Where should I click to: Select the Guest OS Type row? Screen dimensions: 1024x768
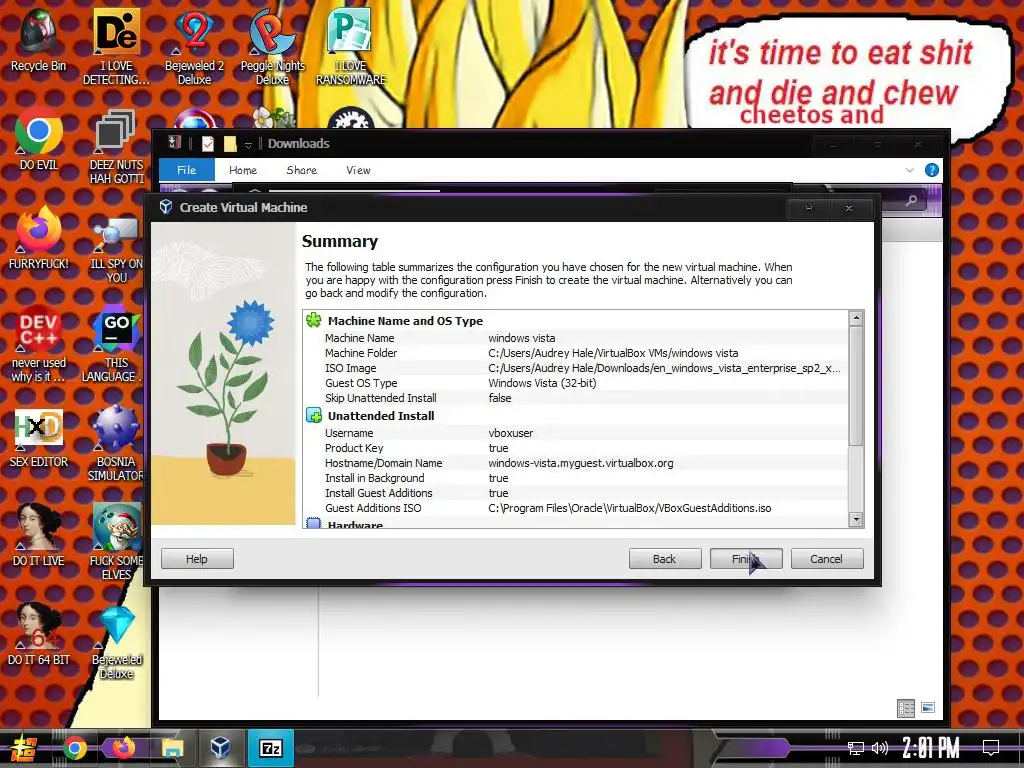[x=575, y=383]
